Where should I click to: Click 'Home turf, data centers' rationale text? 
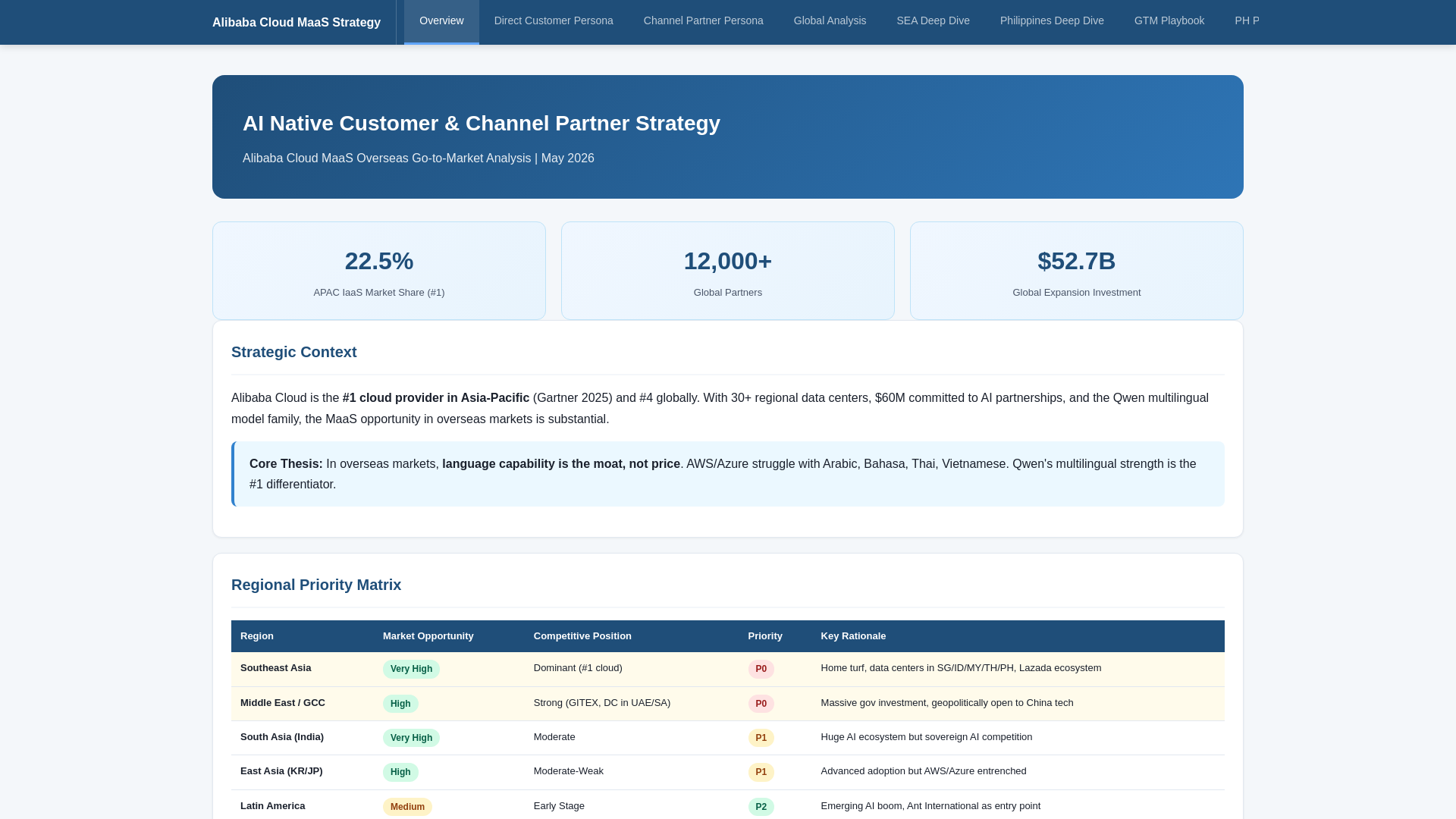961,668
